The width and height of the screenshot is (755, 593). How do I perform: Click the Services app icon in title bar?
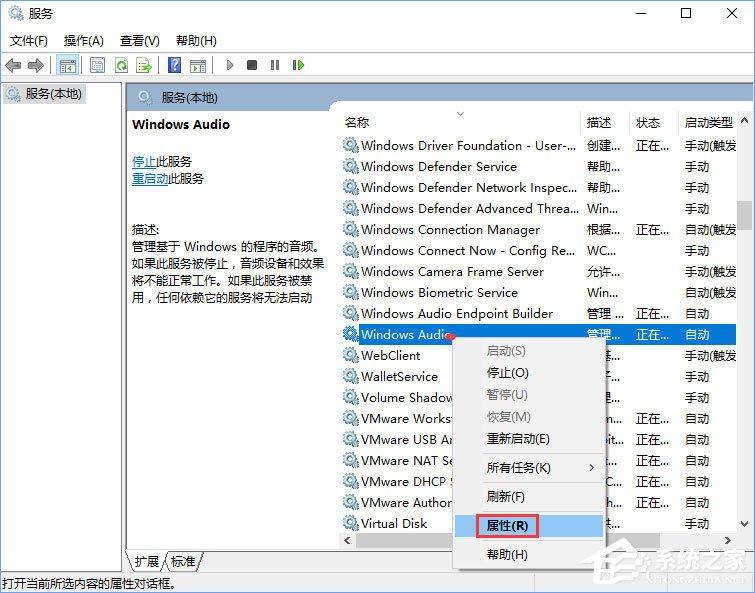(x=15, y=13)
